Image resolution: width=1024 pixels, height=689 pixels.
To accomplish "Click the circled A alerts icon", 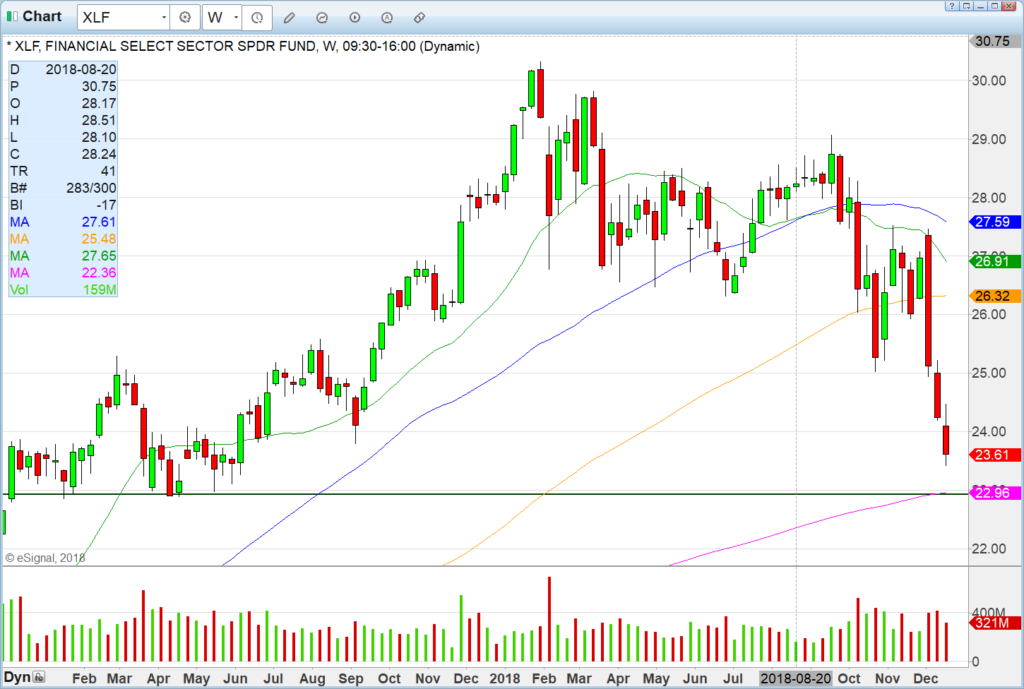I will pos(387,18).
